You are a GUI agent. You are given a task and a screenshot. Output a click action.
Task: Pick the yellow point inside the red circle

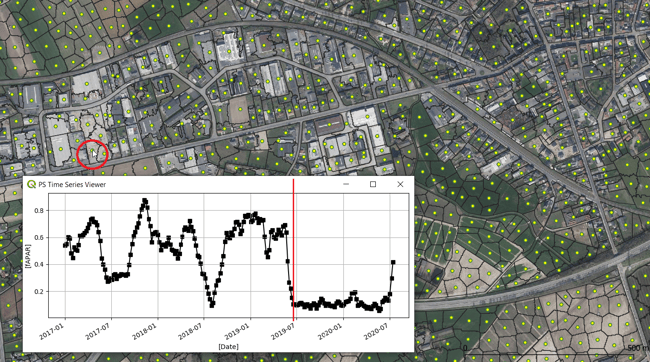coord(92,151)
